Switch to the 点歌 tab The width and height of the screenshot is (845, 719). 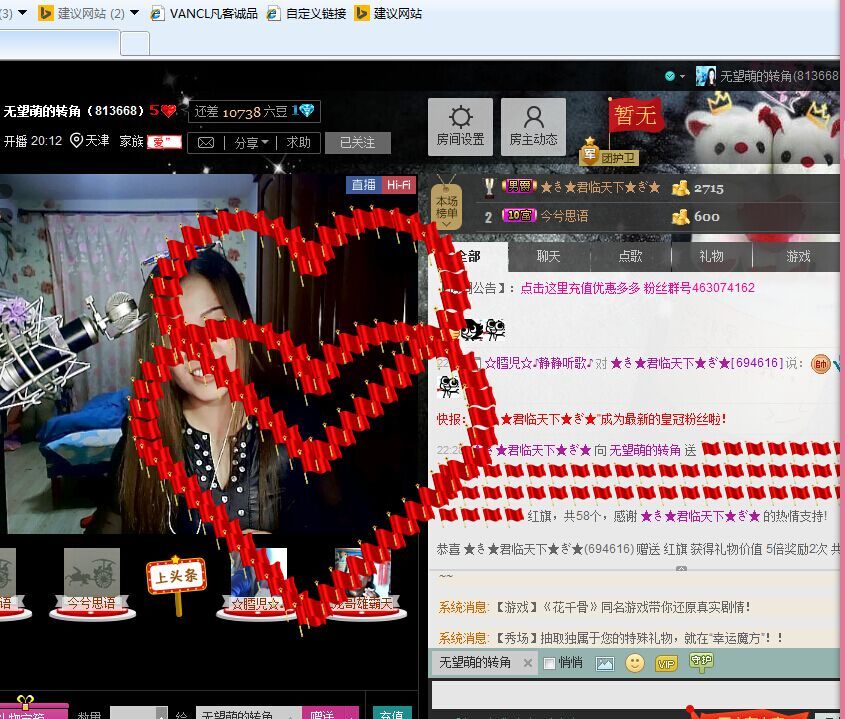(630, 257)
